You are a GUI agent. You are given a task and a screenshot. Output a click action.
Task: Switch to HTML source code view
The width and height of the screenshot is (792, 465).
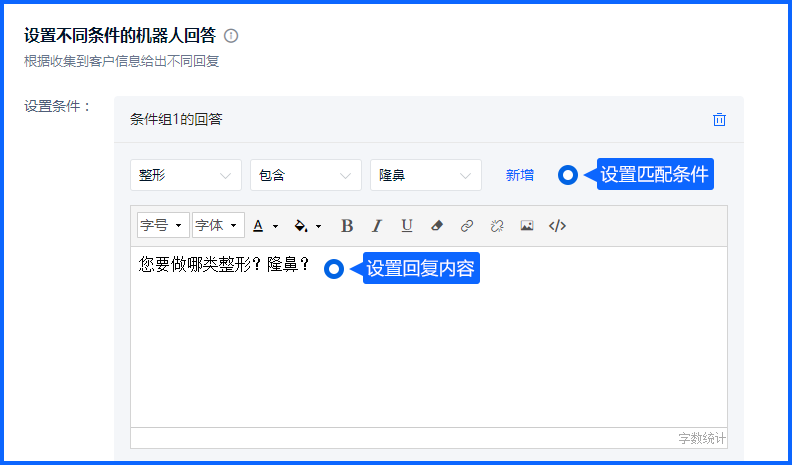click(557, 226)
